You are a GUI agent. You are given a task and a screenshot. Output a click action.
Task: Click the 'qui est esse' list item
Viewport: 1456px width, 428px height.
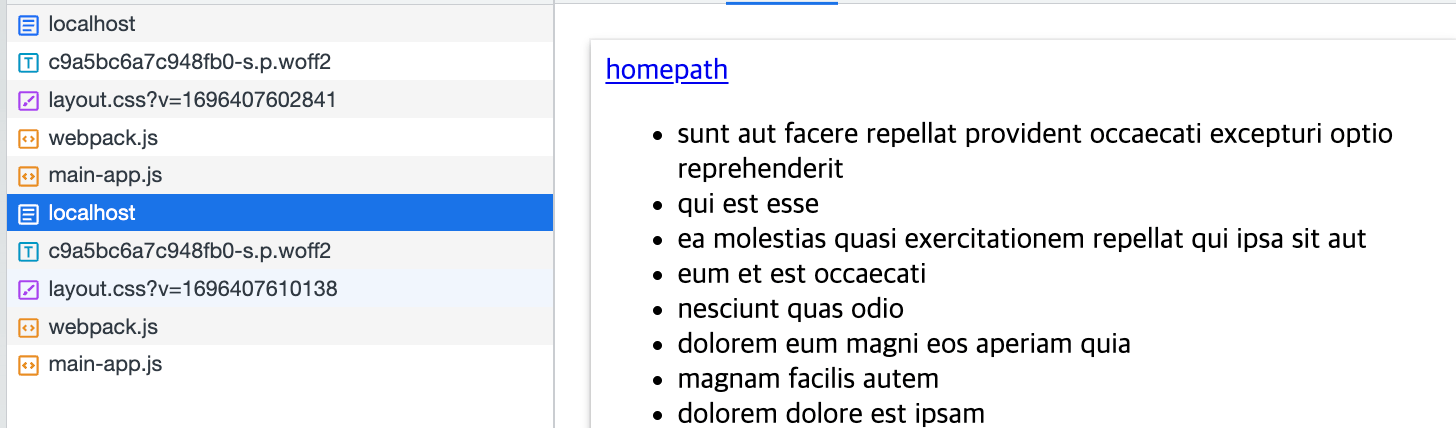(x=748, y=204)
